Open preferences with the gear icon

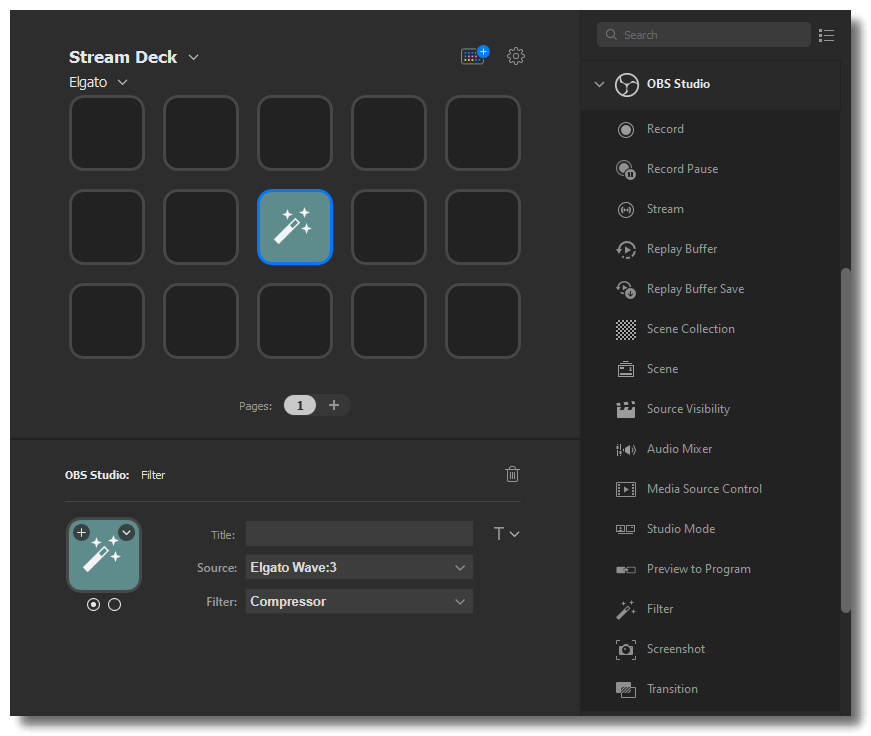[515, 56]
